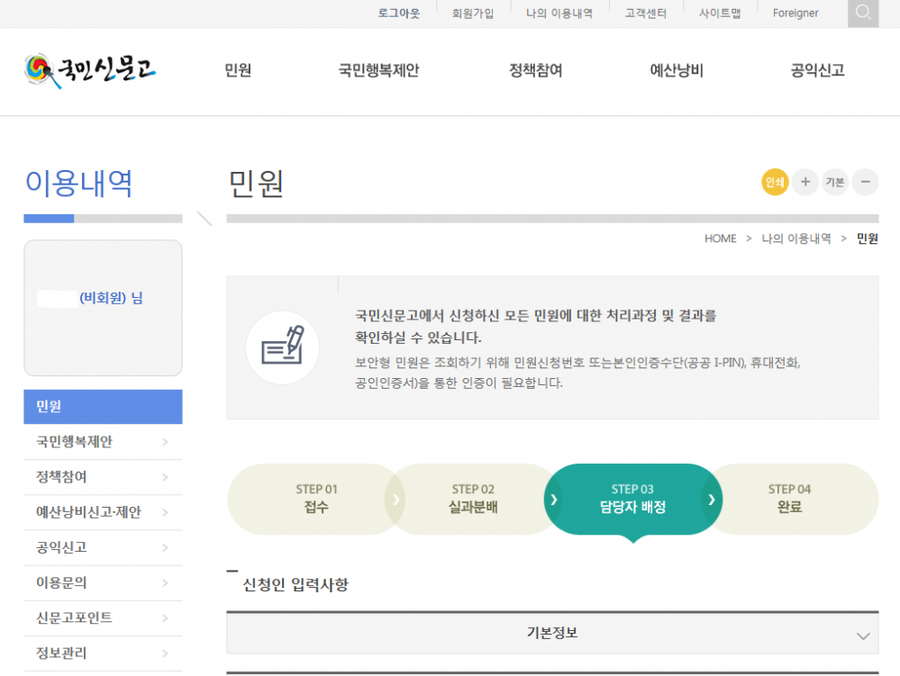
Task: Reset text size with 기본 button
Action: (x=835, y=182)
